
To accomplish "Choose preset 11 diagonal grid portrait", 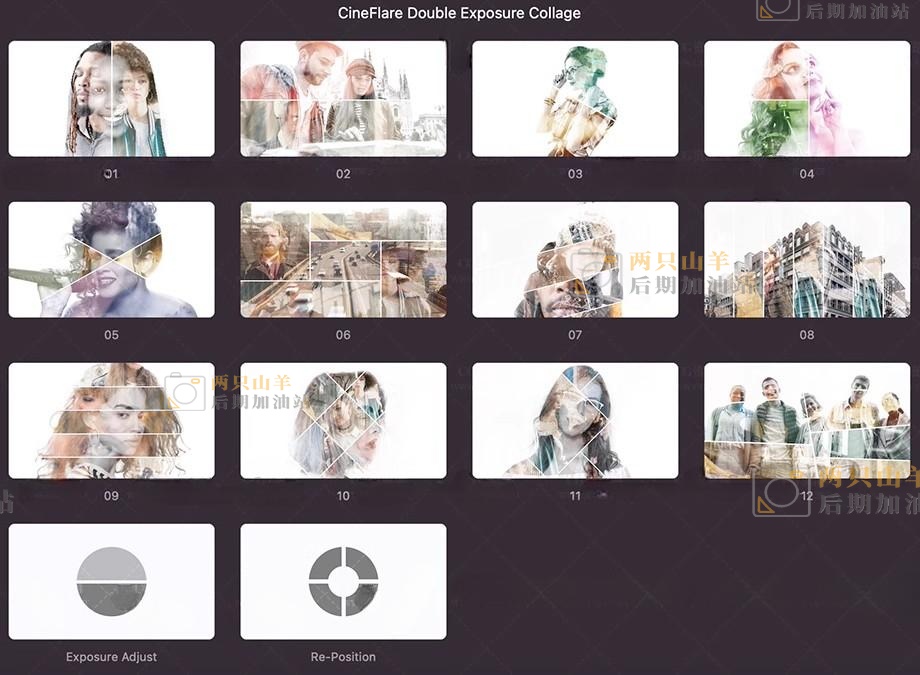I will coord(575,421).
